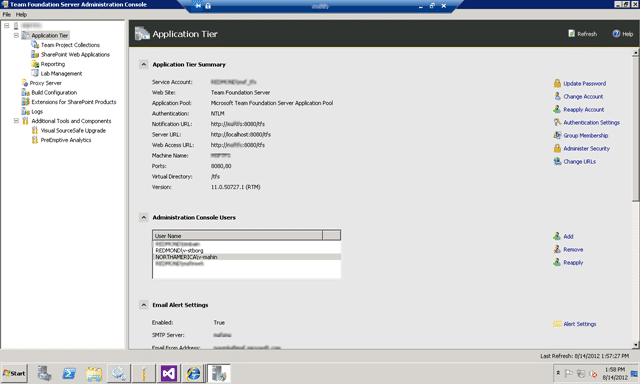The height and width of the screenshot is (384, 640).
Task: Select Application Tier tree node
Action: point(50,36)
